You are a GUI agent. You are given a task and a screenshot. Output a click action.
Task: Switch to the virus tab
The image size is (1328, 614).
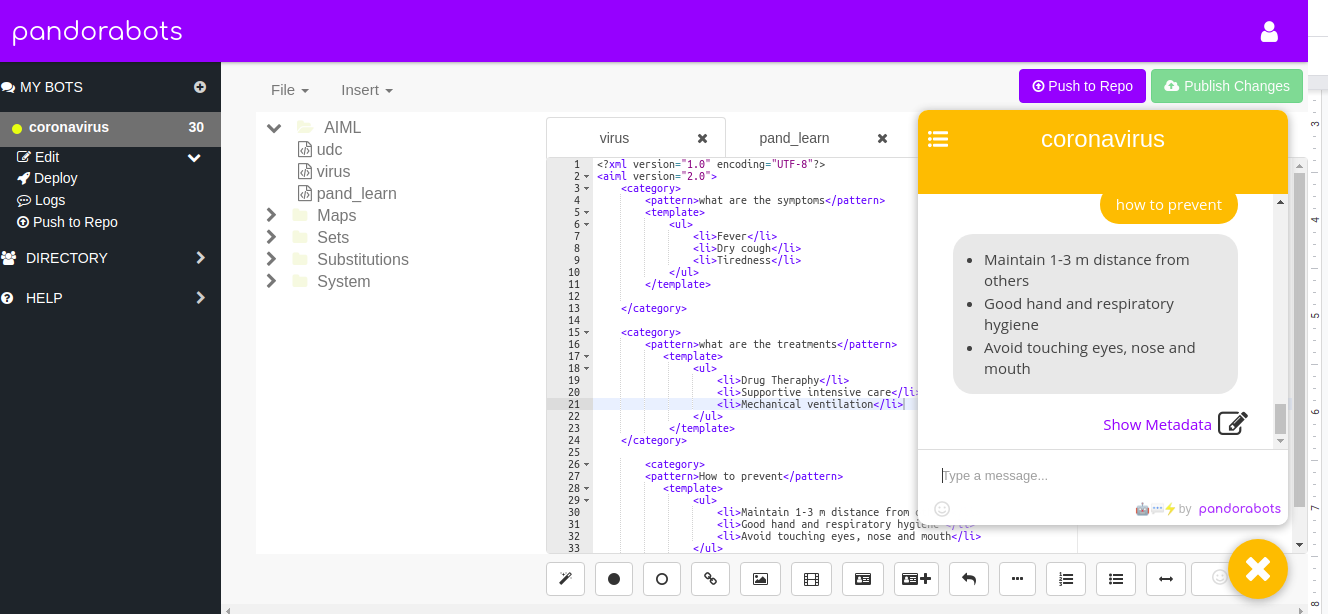[x=615, y=138]
